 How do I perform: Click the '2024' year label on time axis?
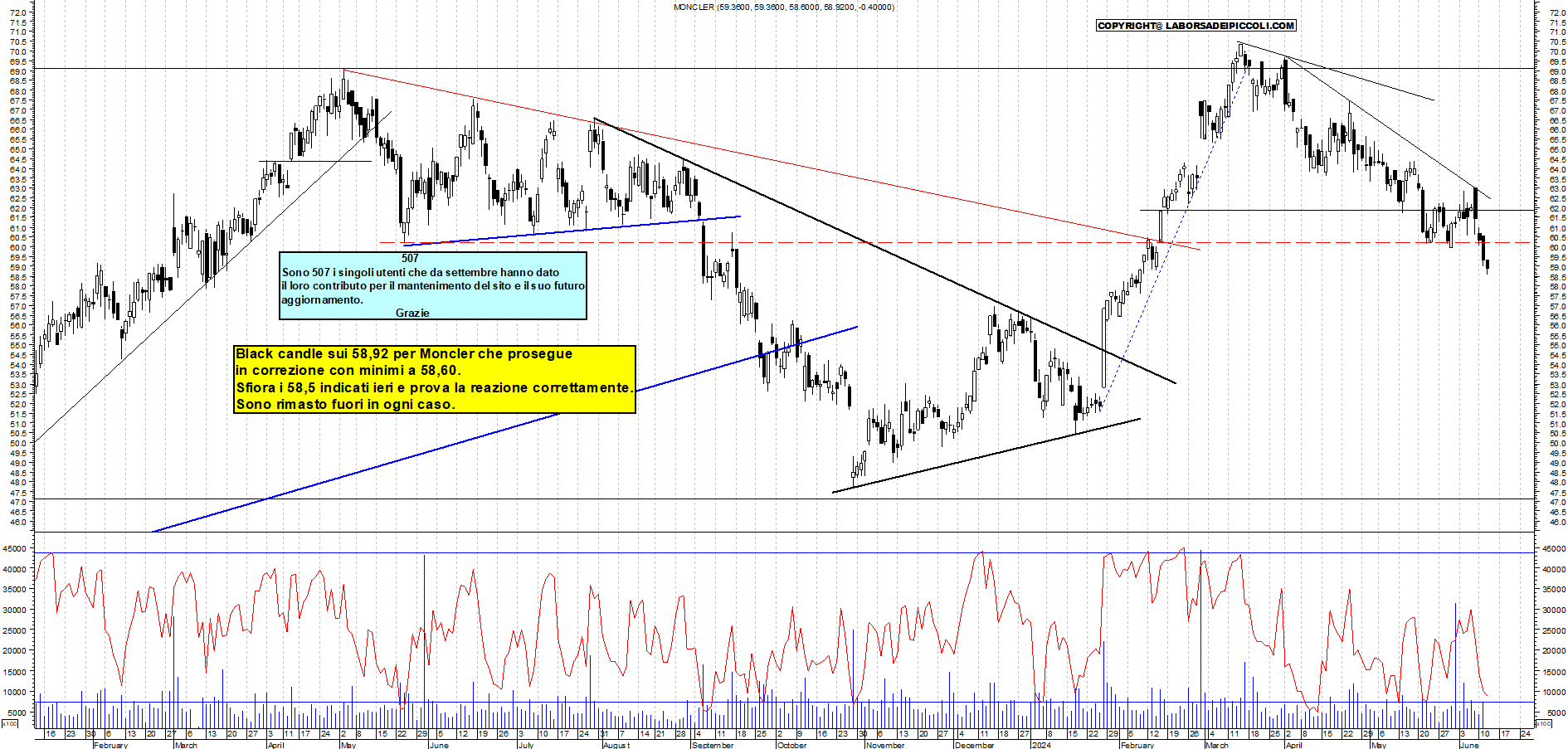[1041, 745]
